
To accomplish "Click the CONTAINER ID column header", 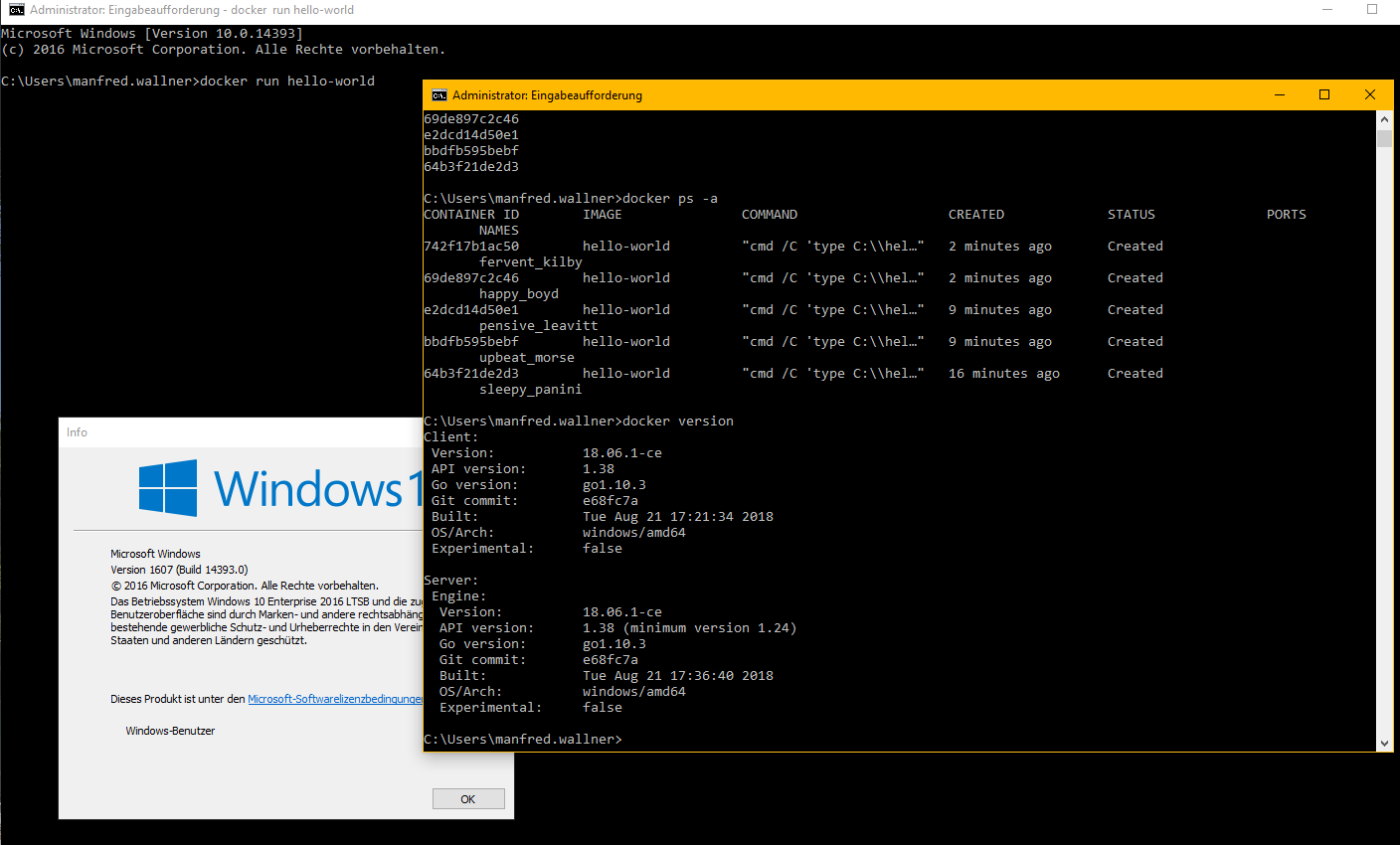I will (471, 215).
